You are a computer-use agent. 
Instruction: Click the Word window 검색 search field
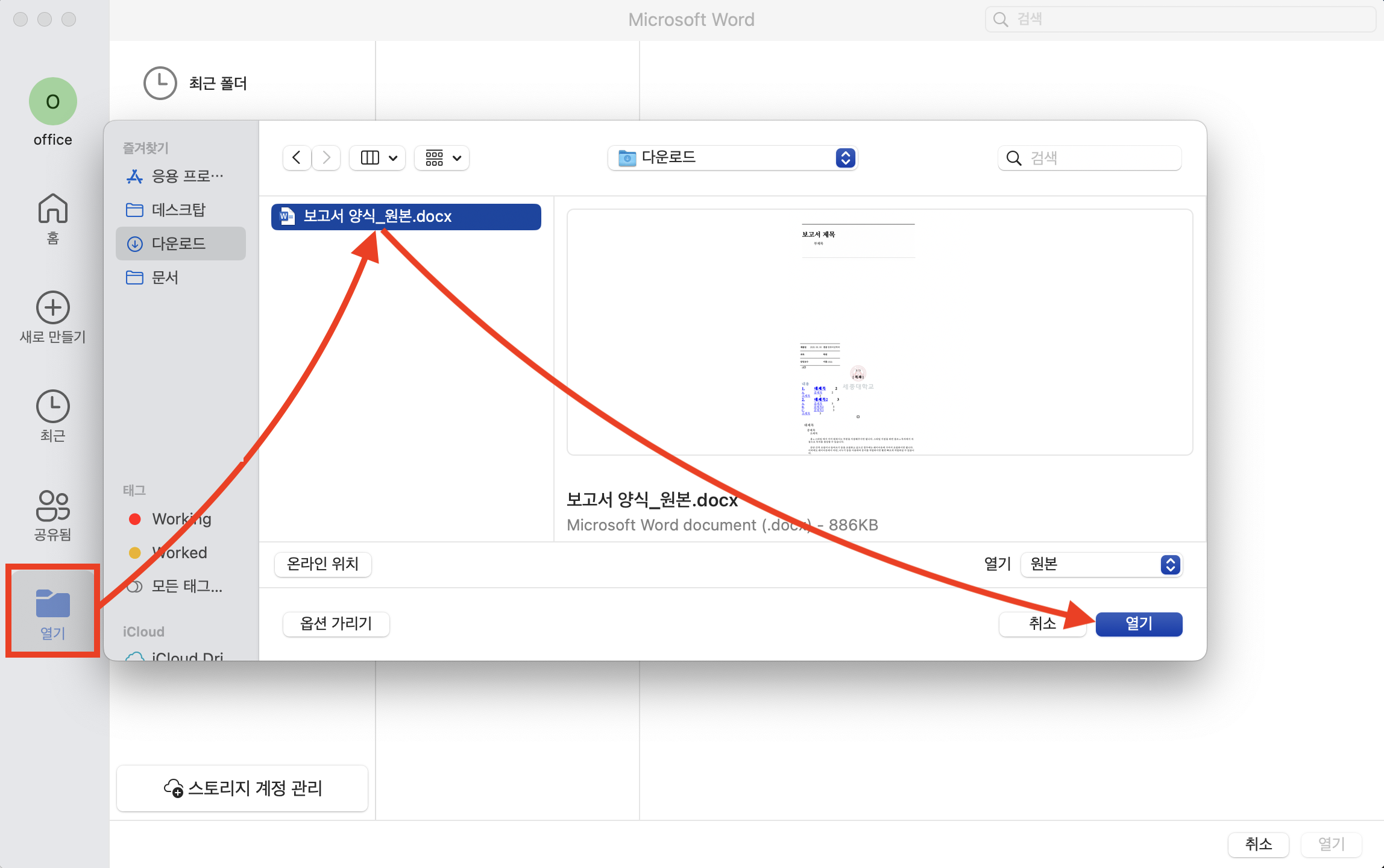[x=1180, y=19]
